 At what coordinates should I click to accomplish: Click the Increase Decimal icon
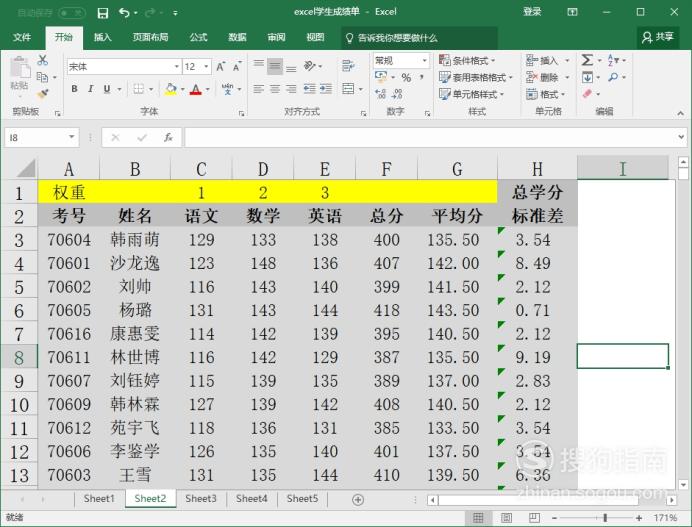[380, 94]
